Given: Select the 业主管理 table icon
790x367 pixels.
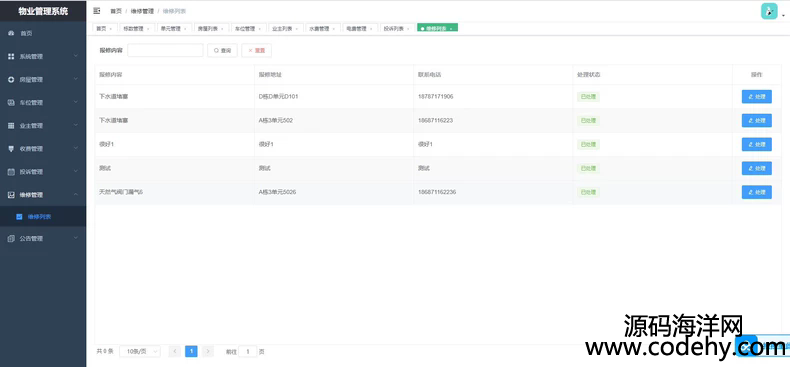Looking at the screenshot, I should point(11,126).
